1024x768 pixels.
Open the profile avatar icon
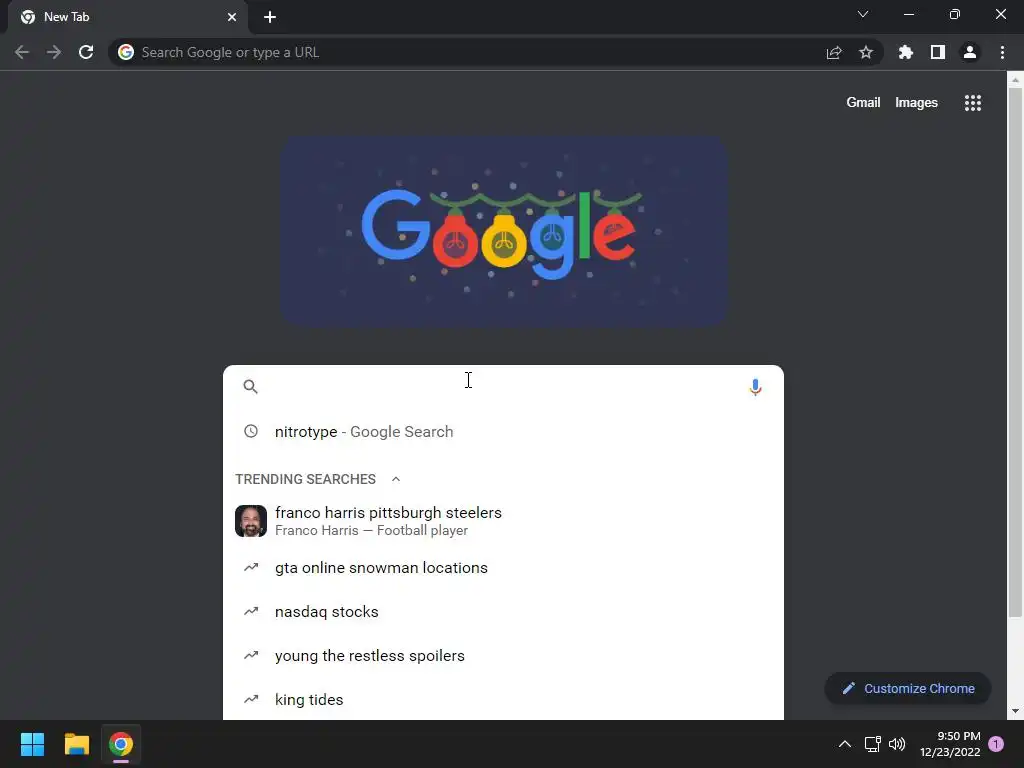(970, 52)
